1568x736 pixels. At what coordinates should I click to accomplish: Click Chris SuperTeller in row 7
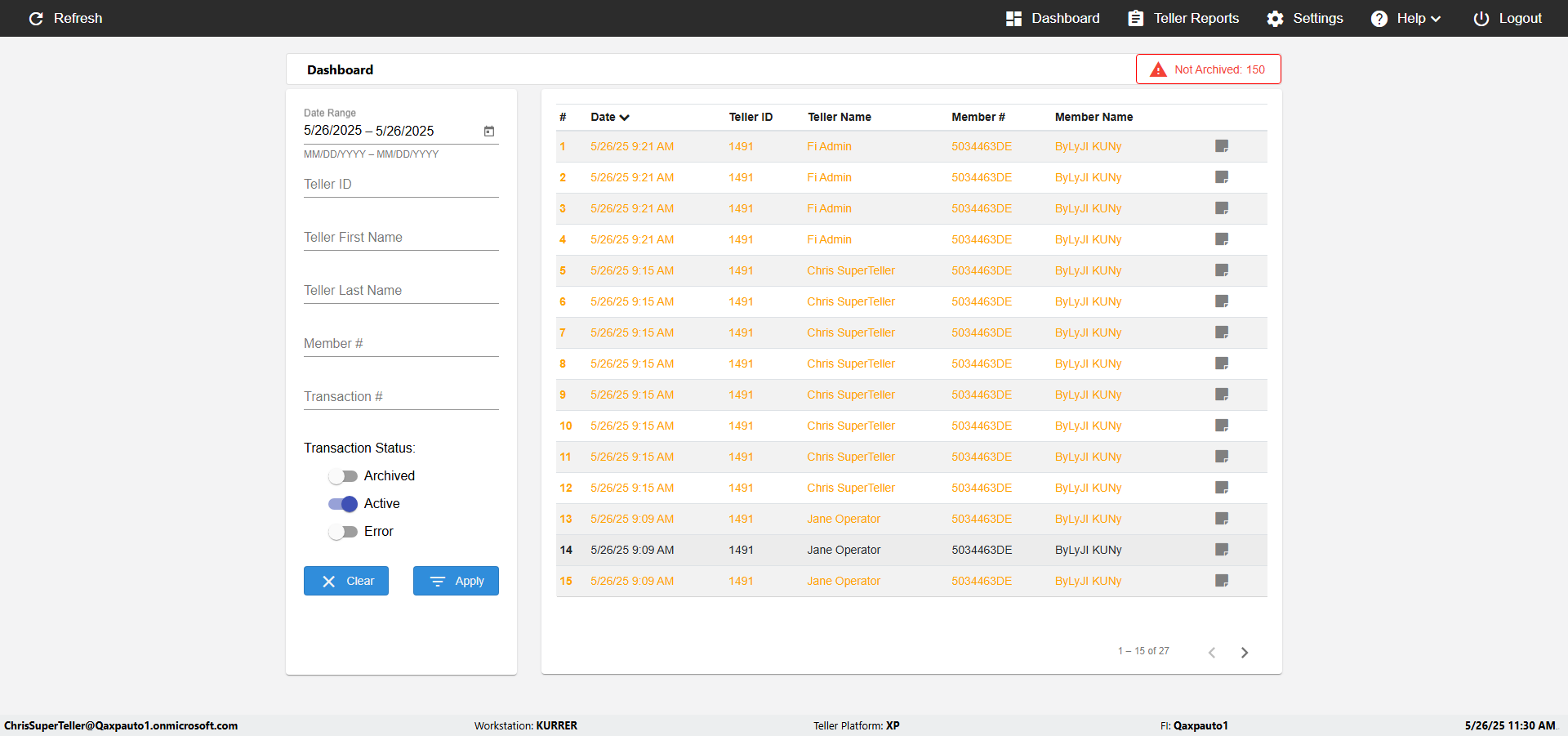pyautogui.click(x=851, y=332)
